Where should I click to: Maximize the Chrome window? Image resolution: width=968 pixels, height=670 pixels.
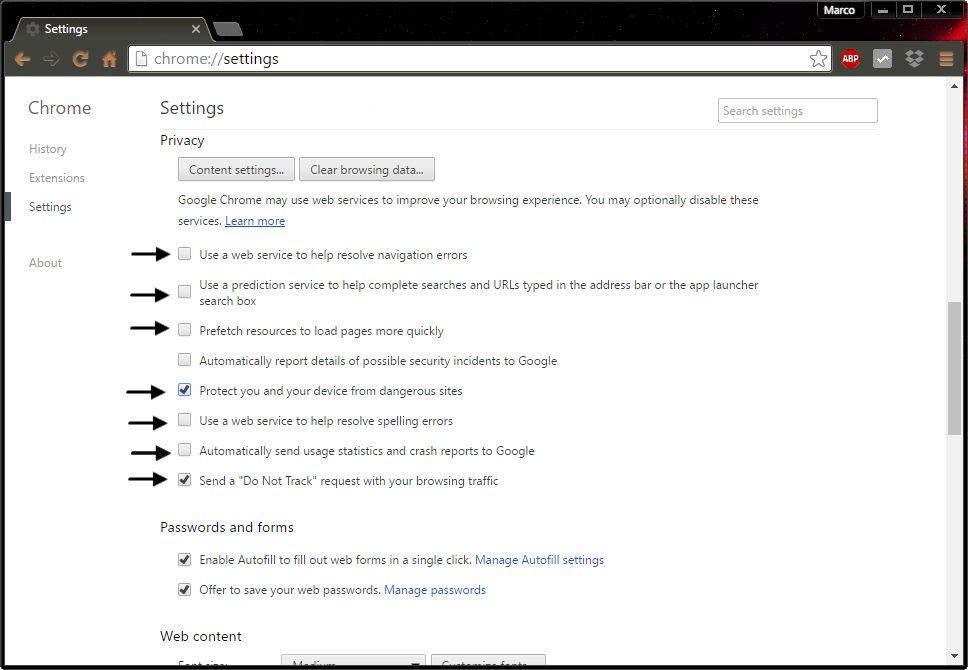(x=908, y=10)
